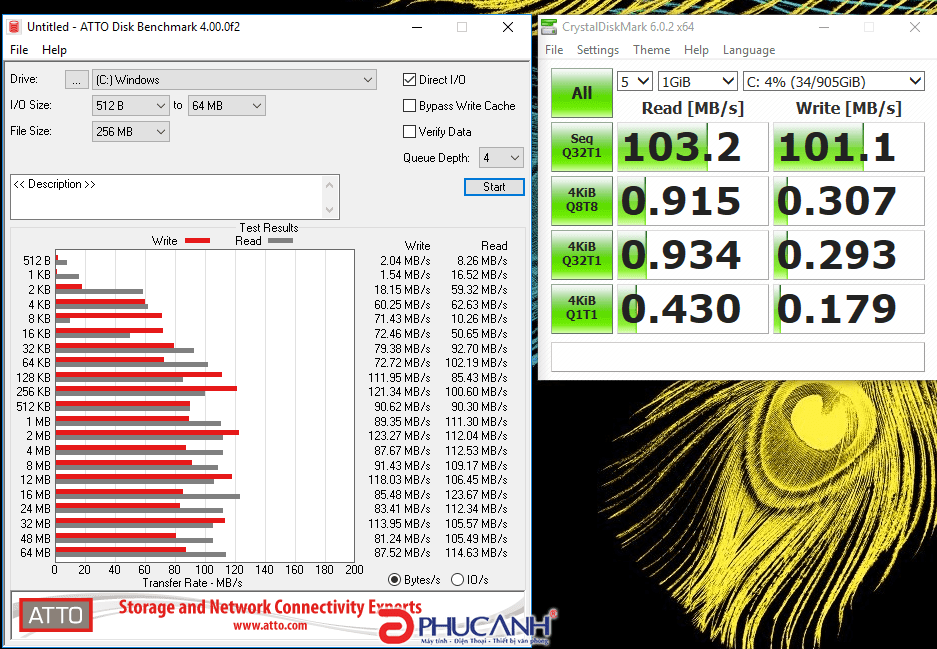Run the 4KiB Q32T1 test
This screenshot has height=649, width=937.
click(581, 254)
